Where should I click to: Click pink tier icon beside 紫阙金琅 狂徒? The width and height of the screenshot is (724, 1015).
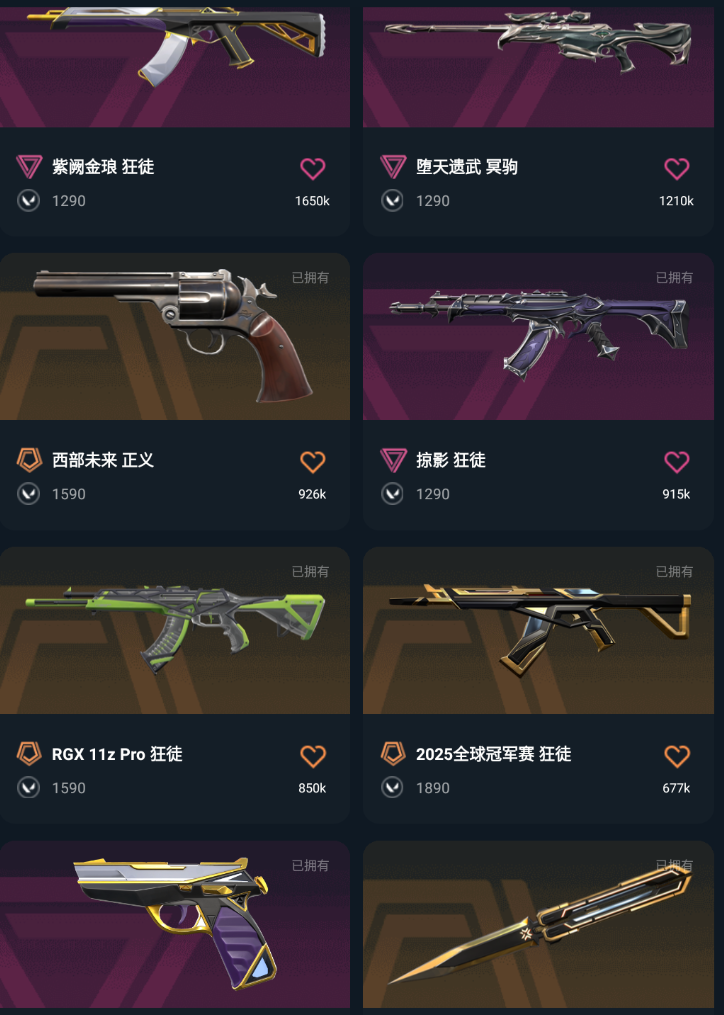click(x=29, y=166)
